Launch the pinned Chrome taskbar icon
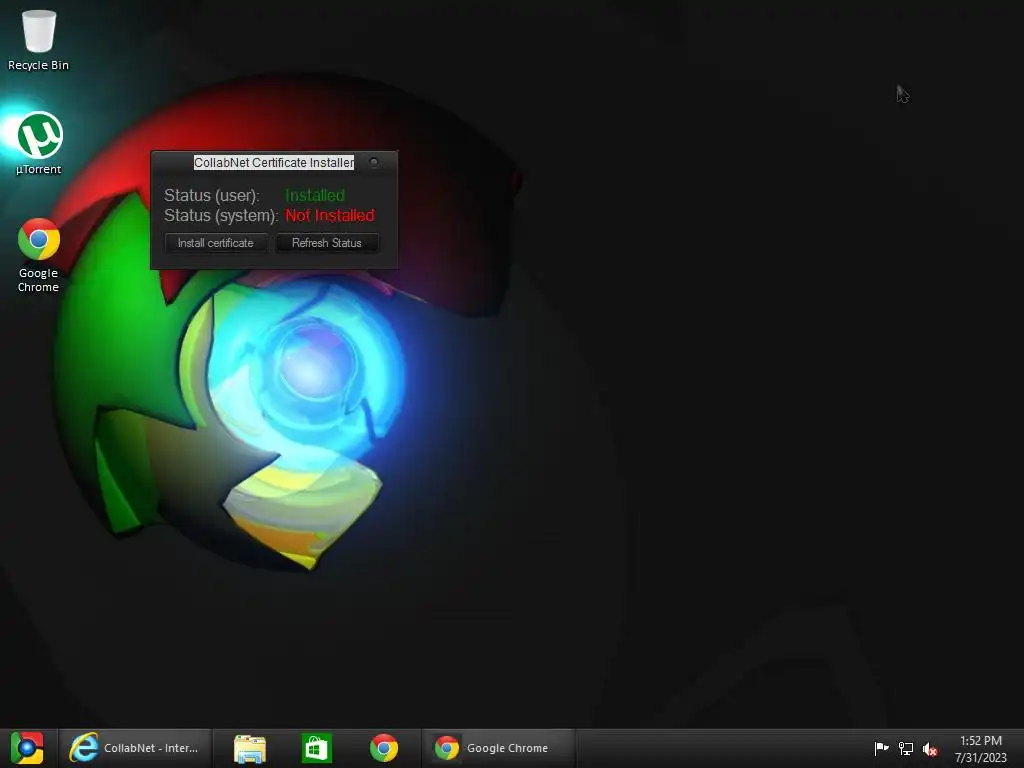 [x=384, y=748]
